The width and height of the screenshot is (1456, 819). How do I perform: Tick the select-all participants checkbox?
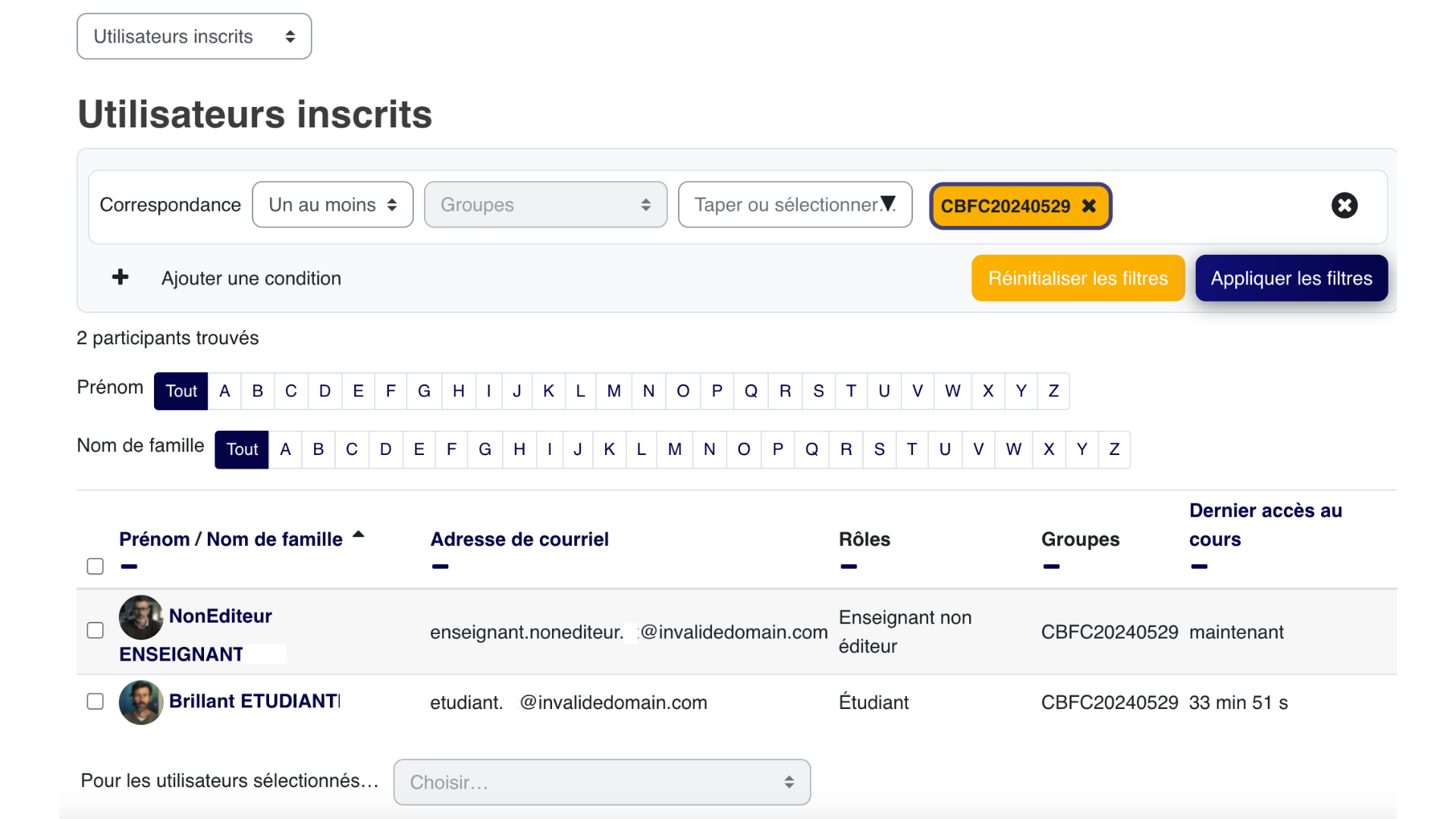[96, 566]
